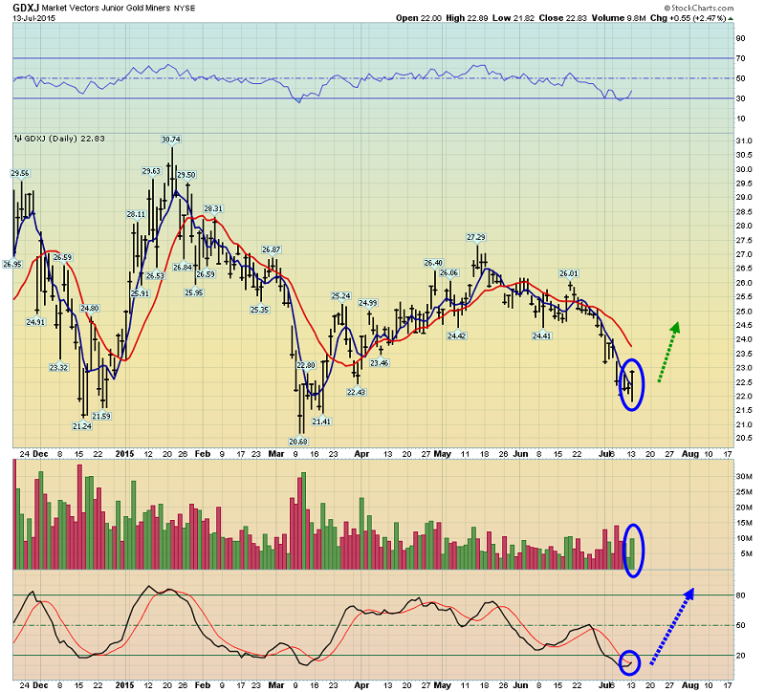Click the 90 level on the RSI axis

click(x=740, y=38)
